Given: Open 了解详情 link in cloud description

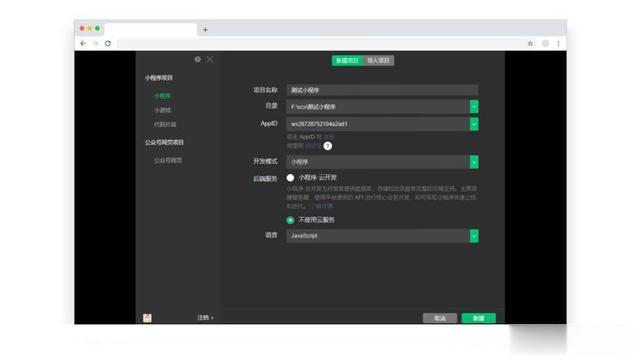Looking at the screenshot, I should [x=322, y=206].
